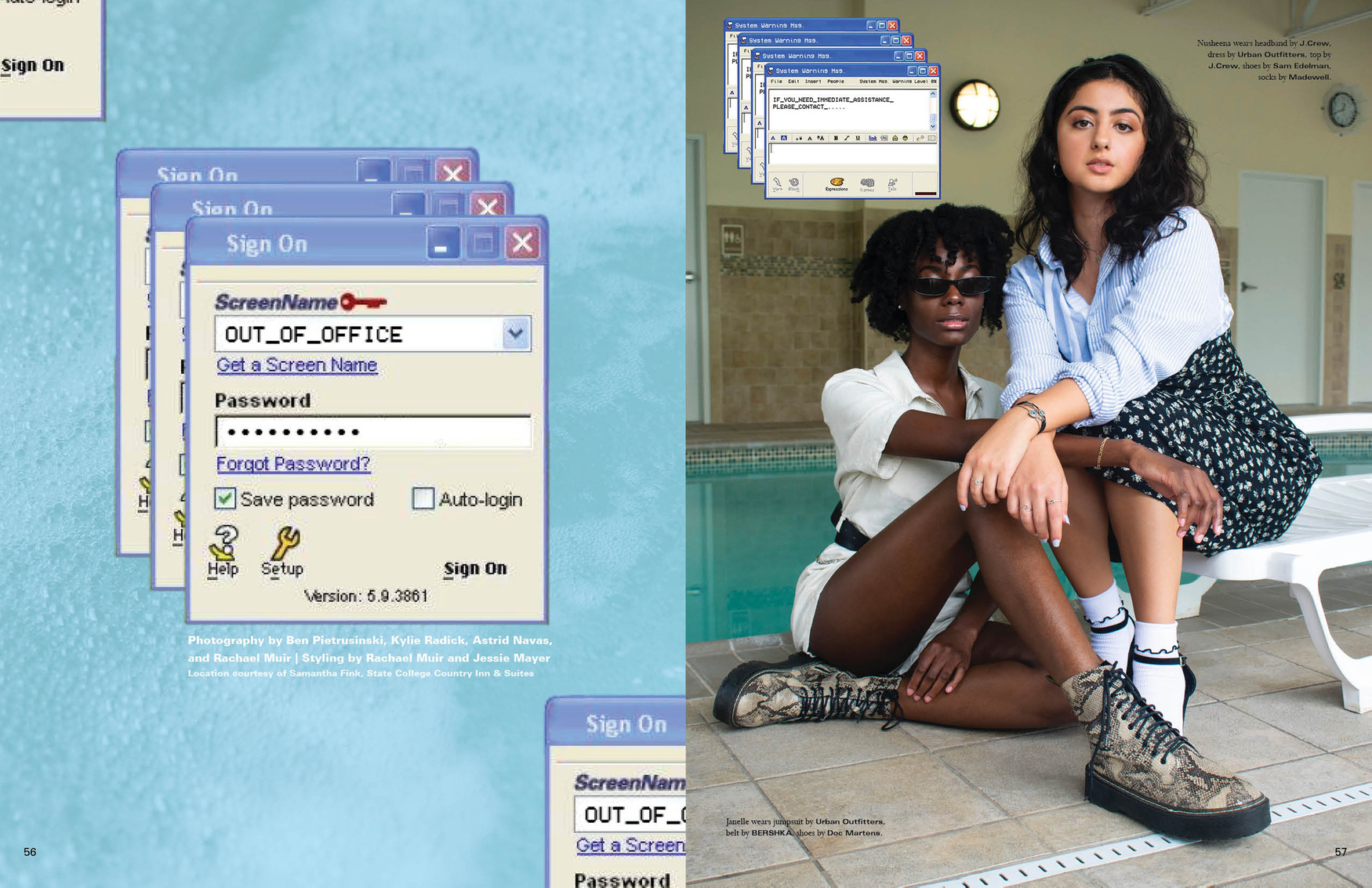Viewport: 1372px width, 888px height.
Task: Click the Janelle wears jumpsuit caption
Action: (805, 827)
